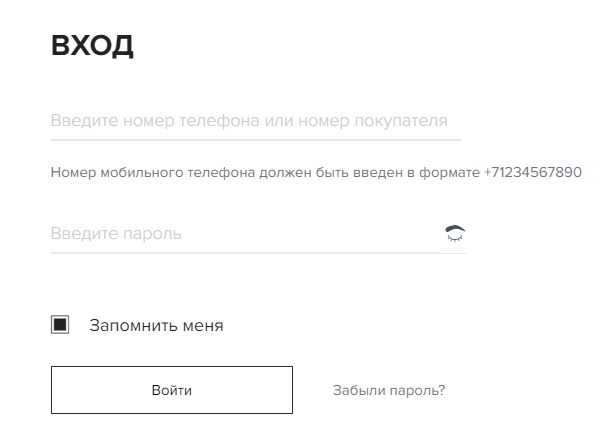Toggle password visibility eye icon
The height and width of the screenshot is (444, 609).
[455, 233]
